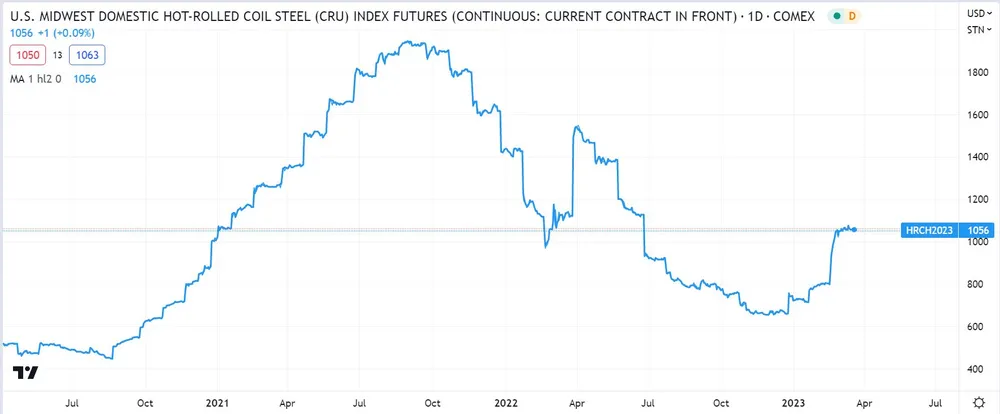Click the 2021 marker on time axis
The height and width of the screenshot is (414, 1000).
[219, 402]
